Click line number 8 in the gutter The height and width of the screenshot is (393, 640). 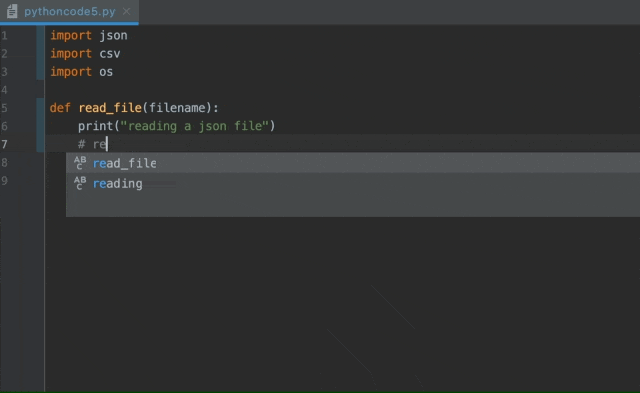(4, 162)
